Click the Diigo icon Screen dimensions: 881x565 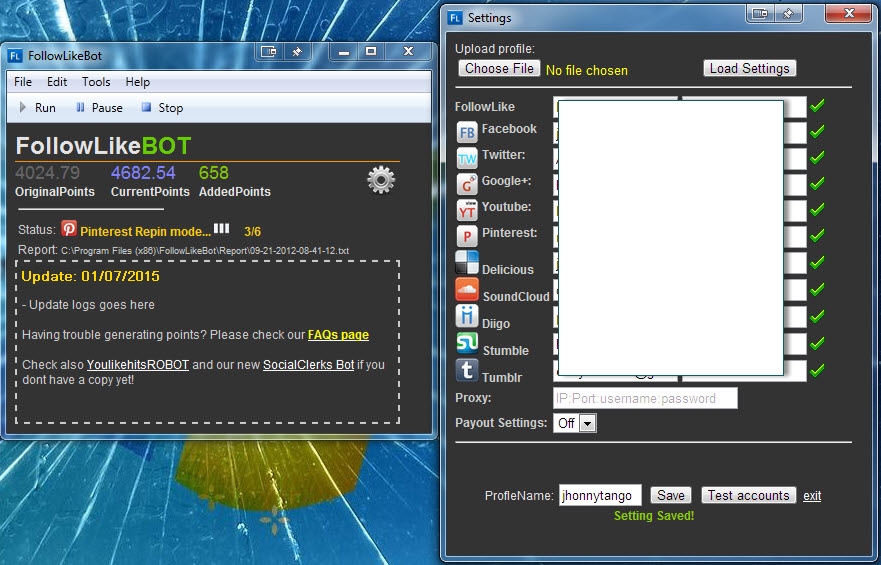pyautogui.click(x=467, y=316)
